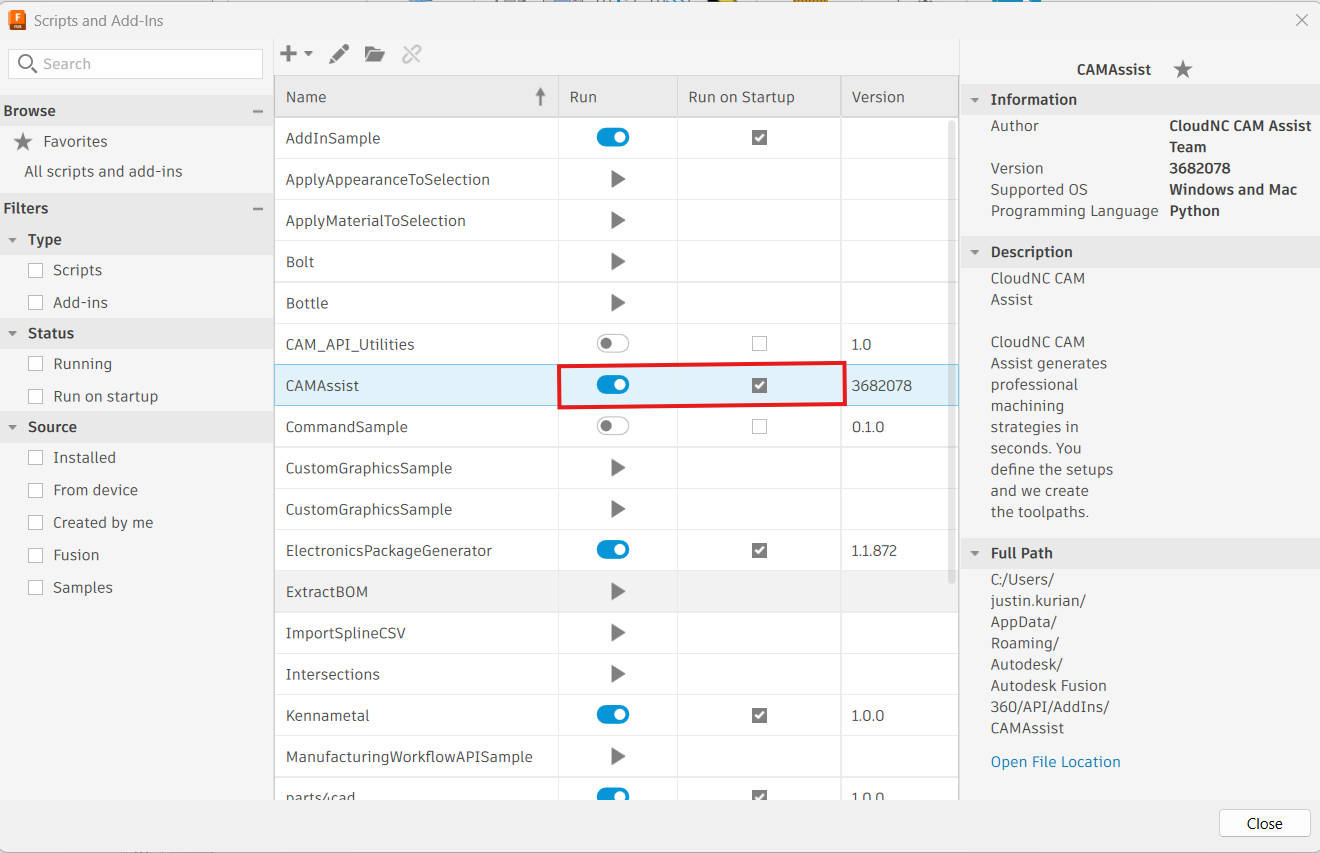Click the Fusion app icon in title bar

tap(17, 20)
